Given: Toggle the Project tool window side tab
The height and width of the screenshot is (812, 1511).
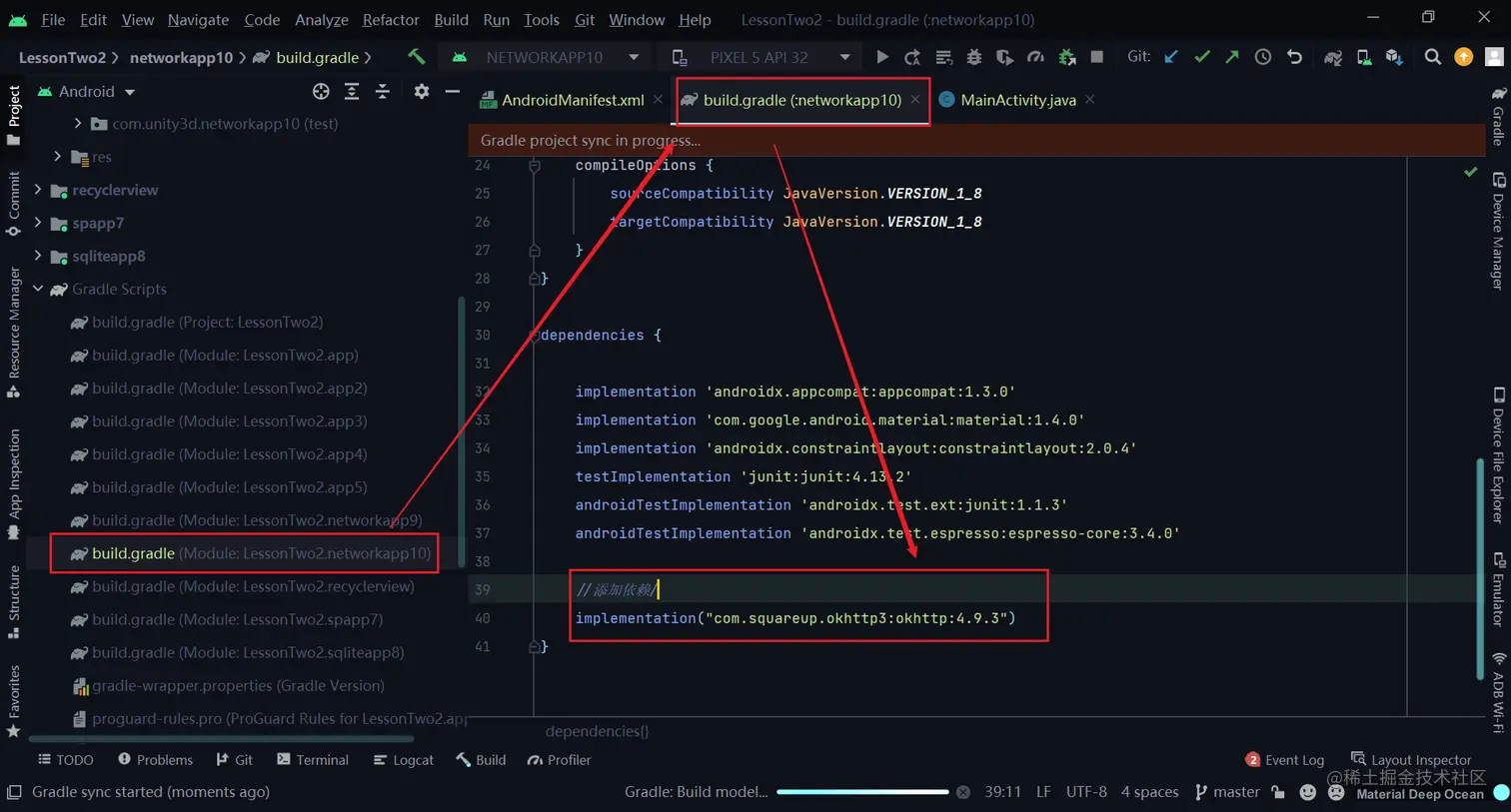Looking at the screenshot, I should 13,115.
